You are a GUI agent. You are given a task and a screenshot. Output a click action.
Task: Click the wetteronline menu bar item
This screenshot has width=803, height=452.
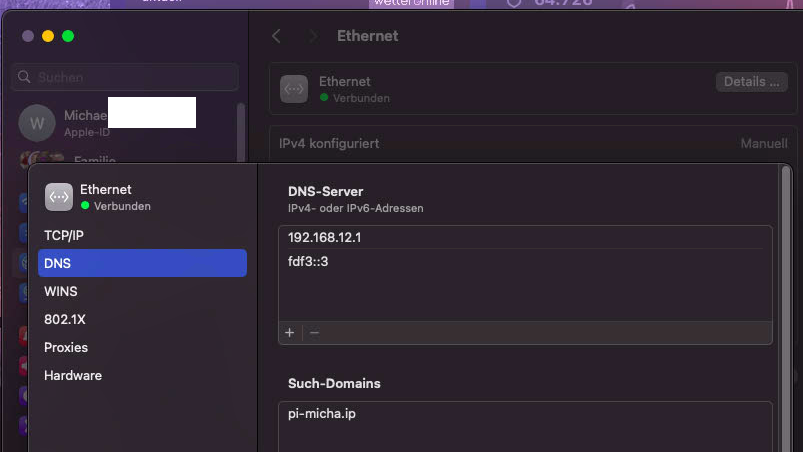point(411,3)
